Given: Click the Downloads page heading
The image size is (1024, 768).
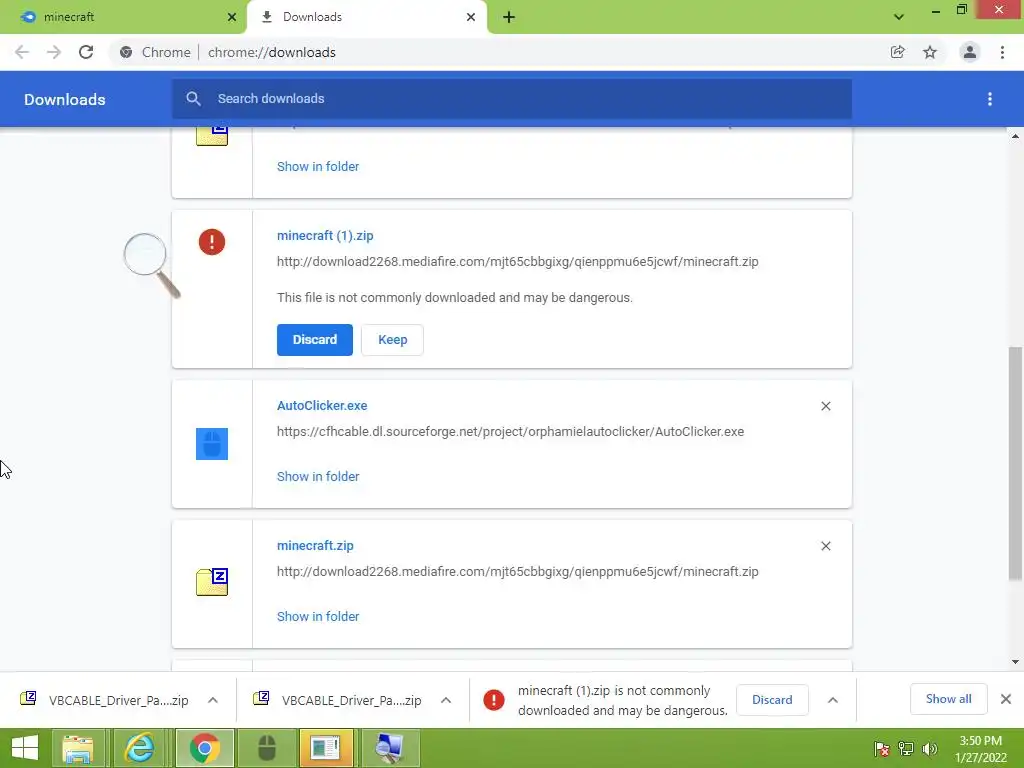Looking at the screenshot, I should coord(65,99).
